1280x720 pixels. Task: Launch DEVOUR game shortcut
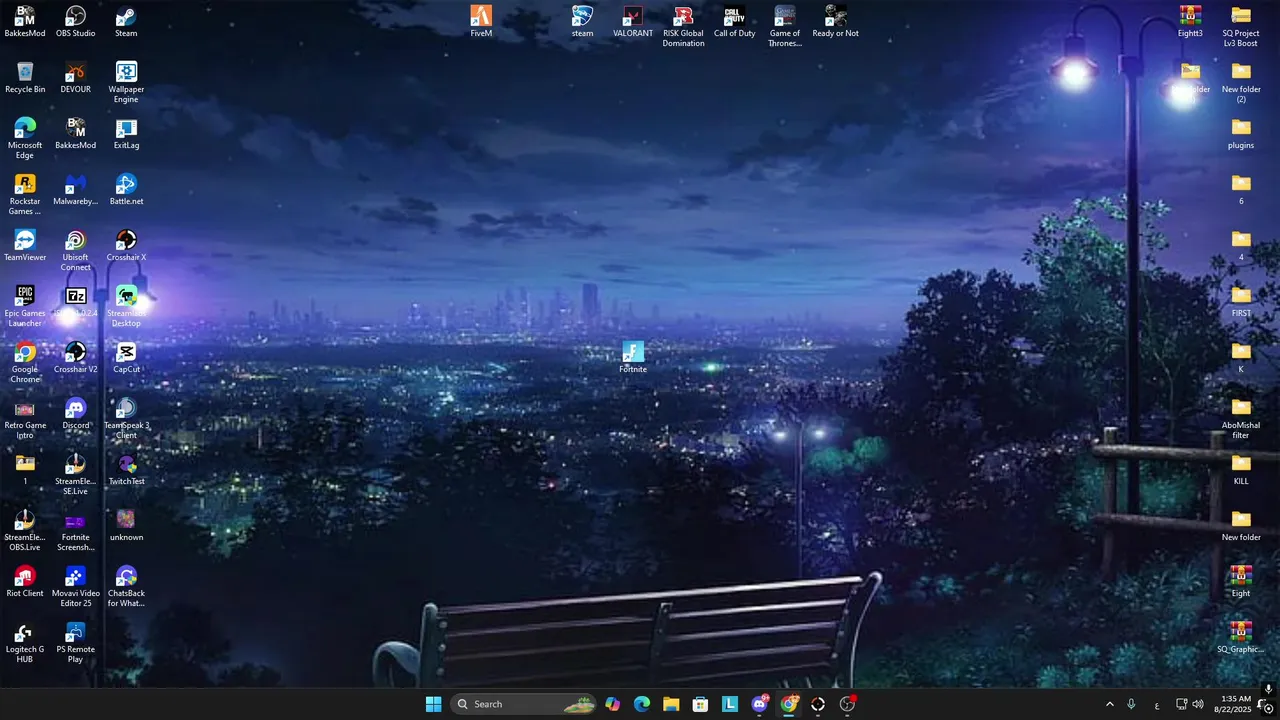pyautogui.click(x=75, y=78)
